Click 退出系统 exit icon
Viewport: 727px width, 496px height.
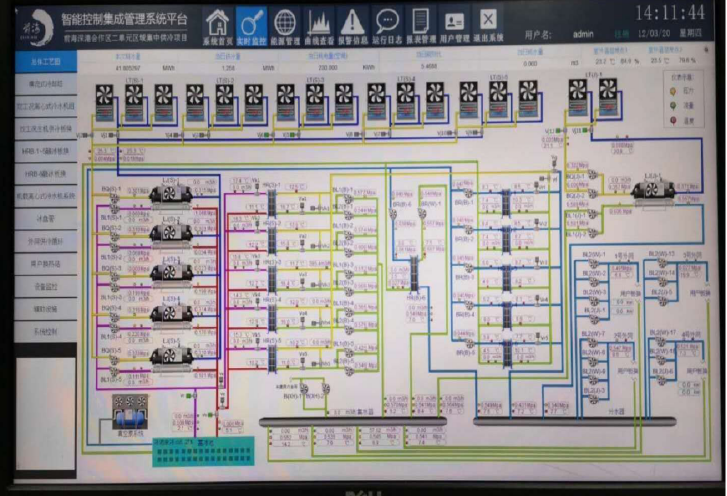487,22
